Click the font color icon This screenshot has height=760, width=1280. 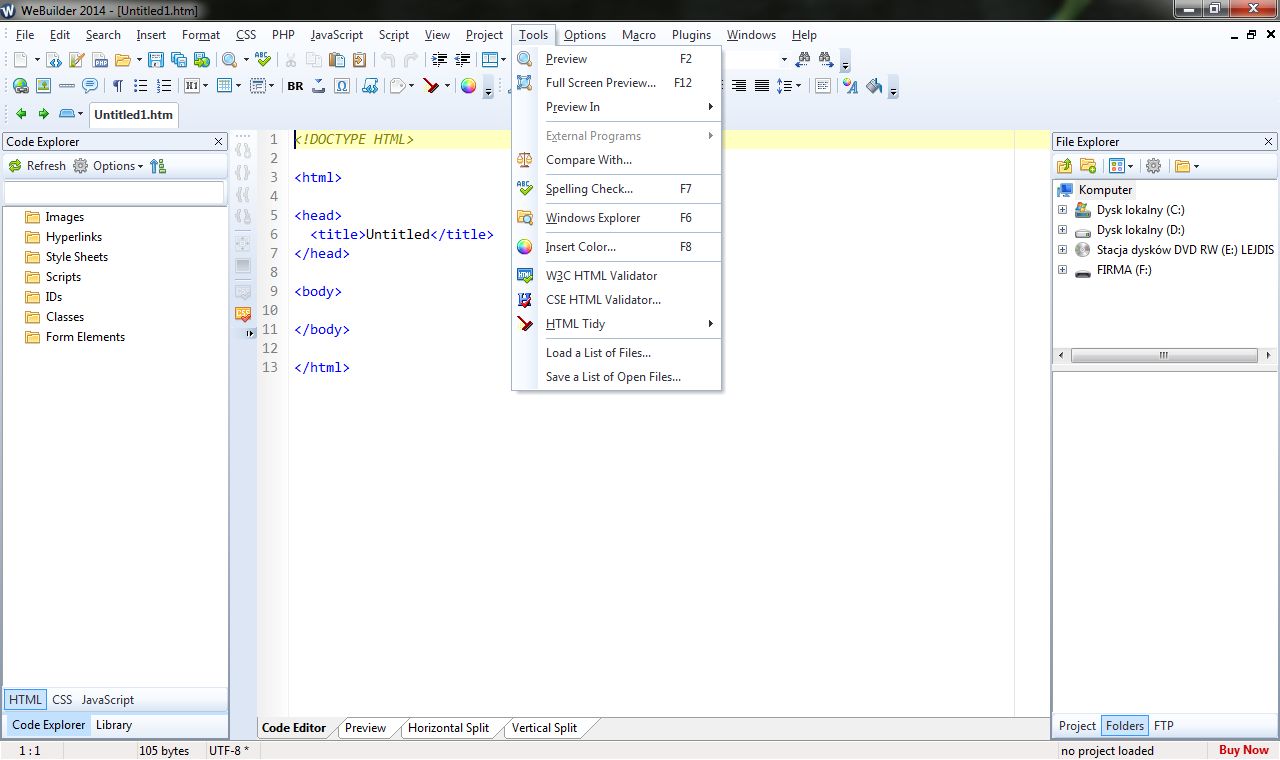coord(850,86)
